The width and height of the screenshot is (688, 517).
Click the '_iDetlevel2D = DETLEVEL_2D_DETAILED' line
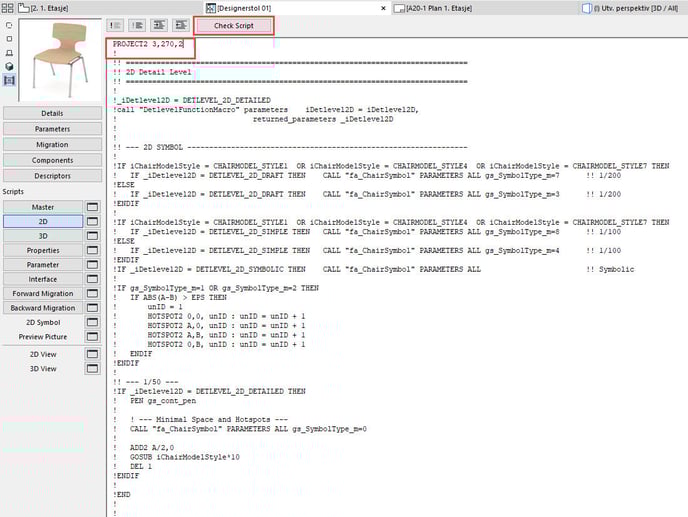click(192, 100)
